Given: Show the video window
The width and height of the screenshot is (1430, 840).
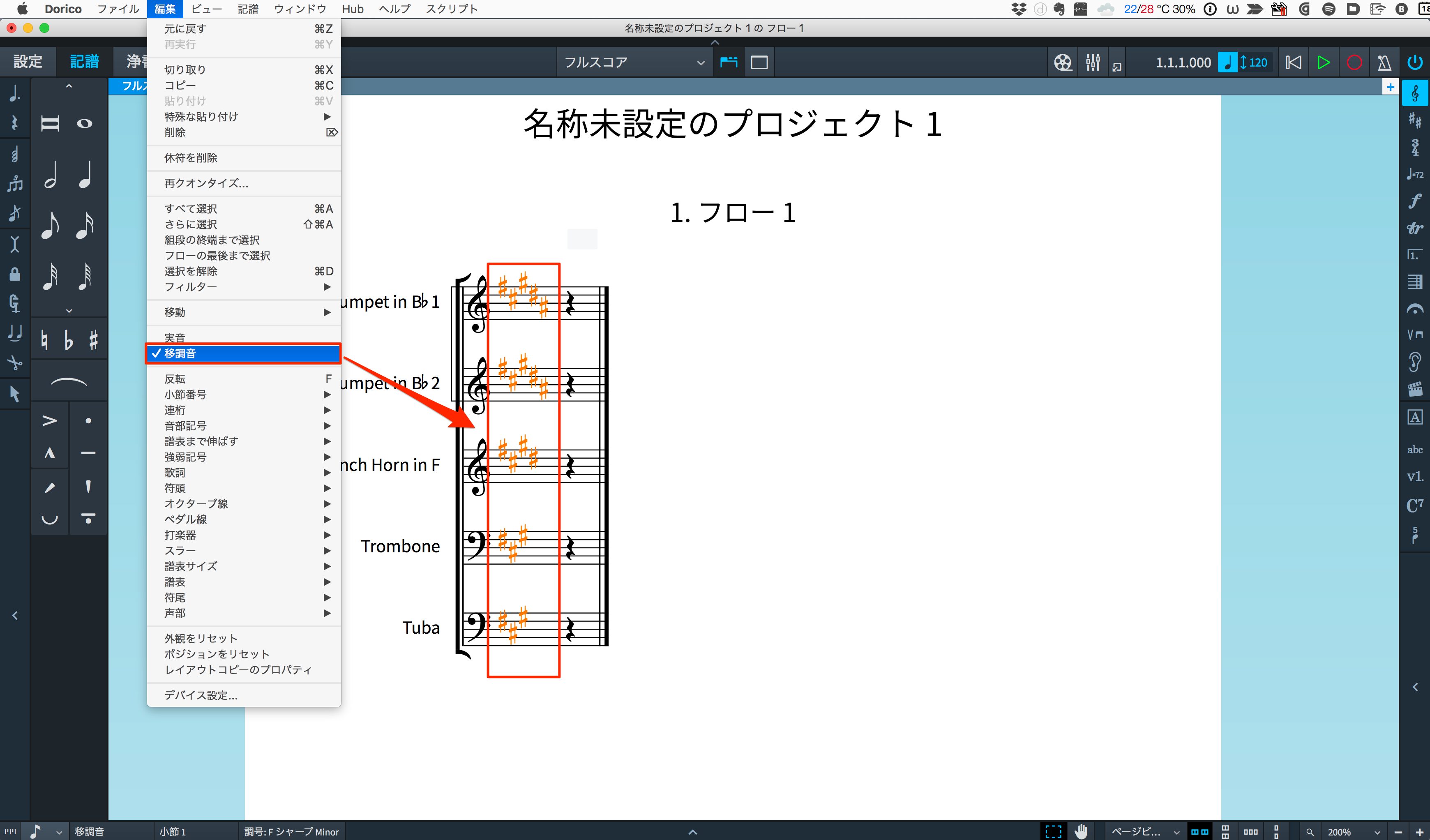Looking at the screenshot, I should pos(1062,62).
